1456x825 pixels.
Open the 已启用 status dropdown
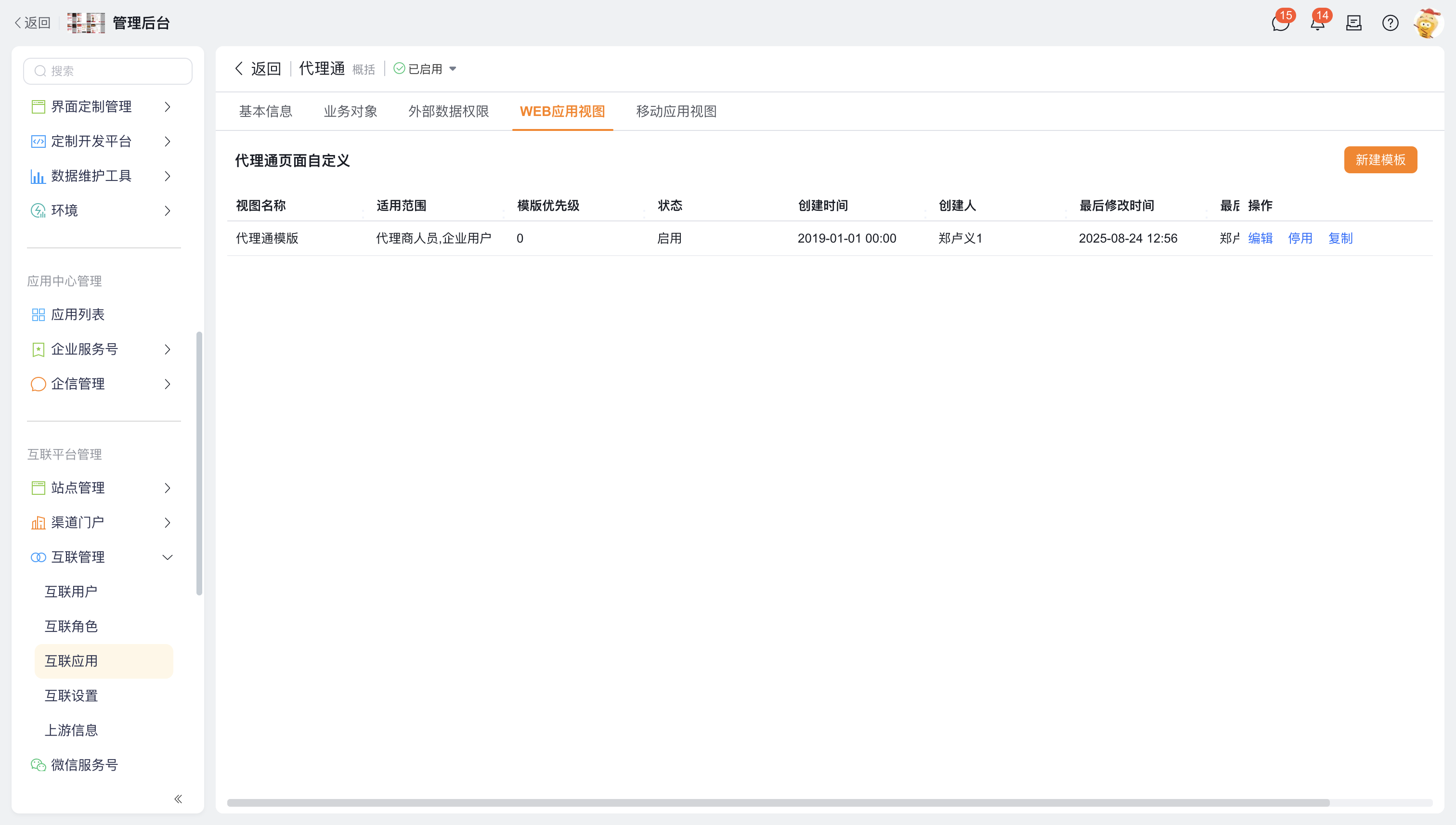pyautogui.click(x=426, y=68)
